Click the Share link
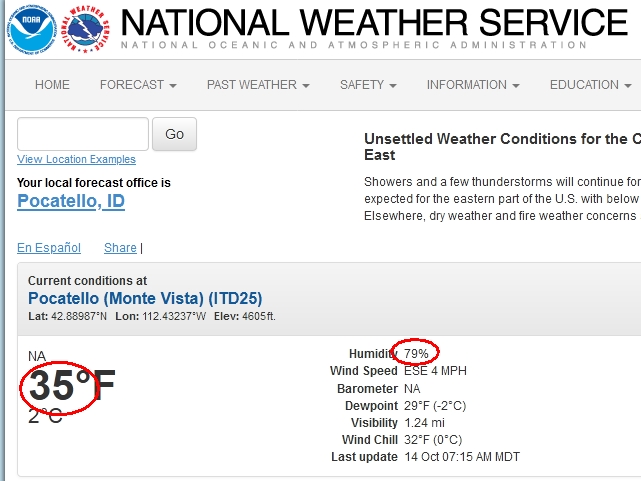 tap(120, 248)
